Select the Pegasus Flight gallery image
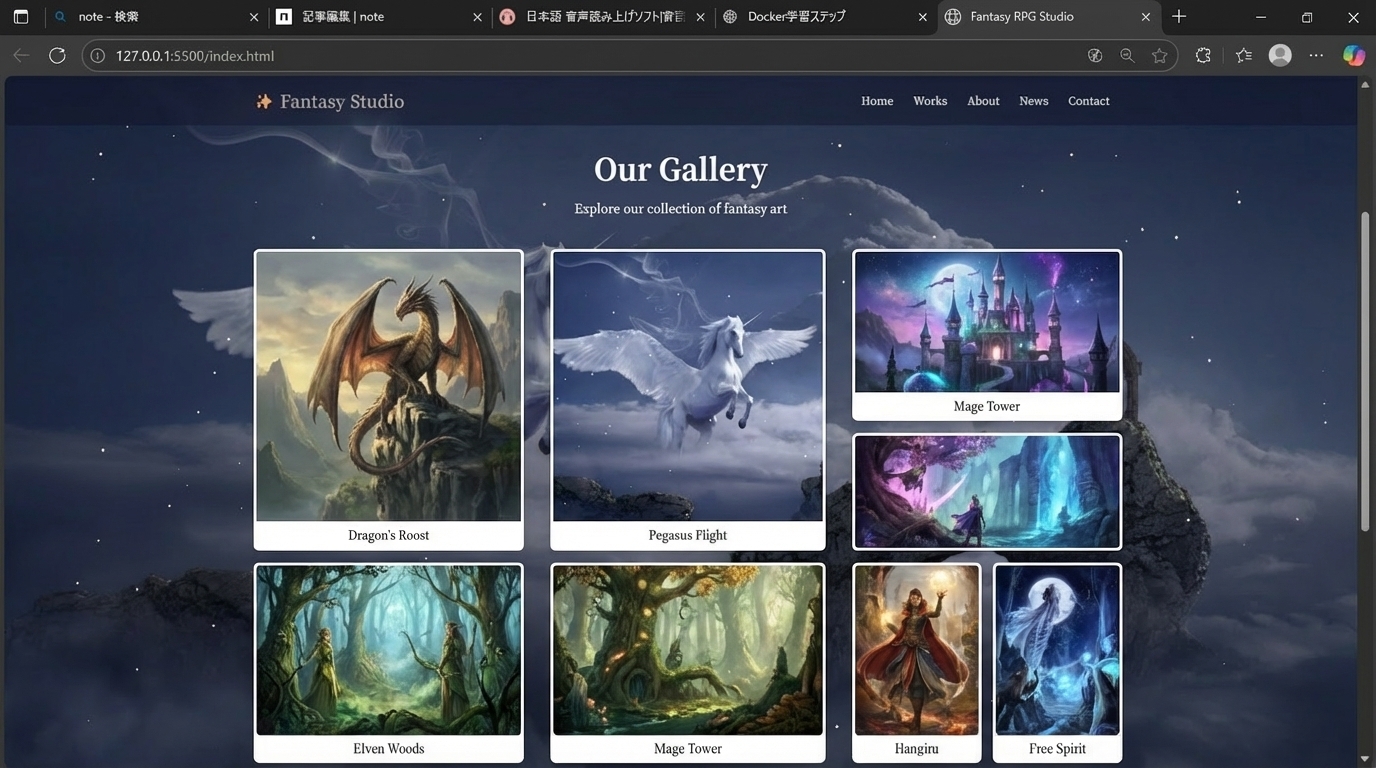The width and height of the screenshot is (1376, 768). [687, 386]
